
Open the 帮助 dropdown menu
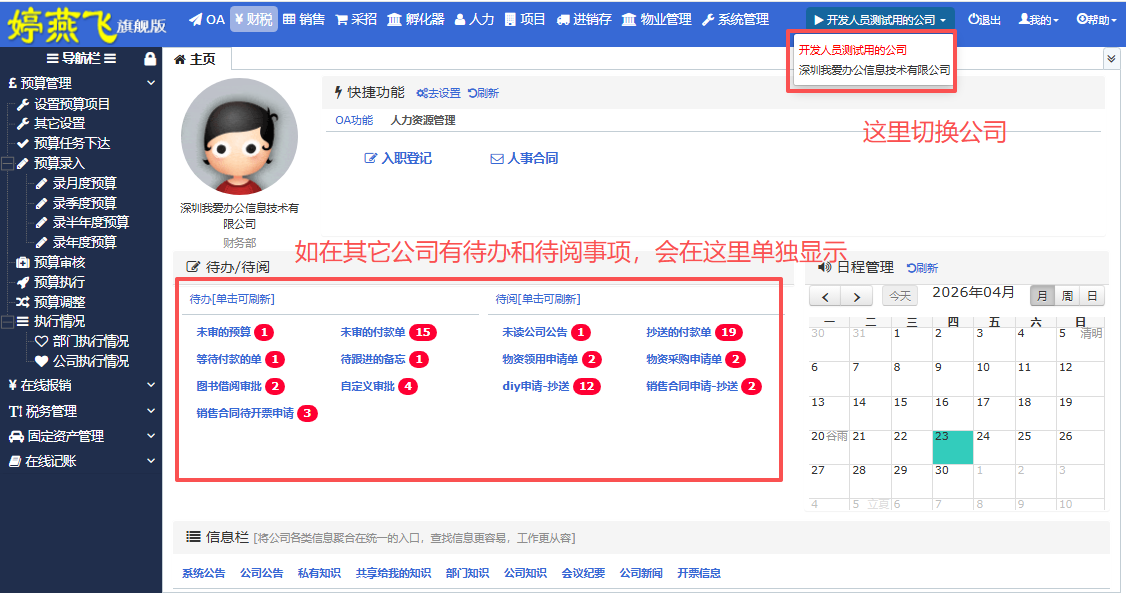(1095, 17)
